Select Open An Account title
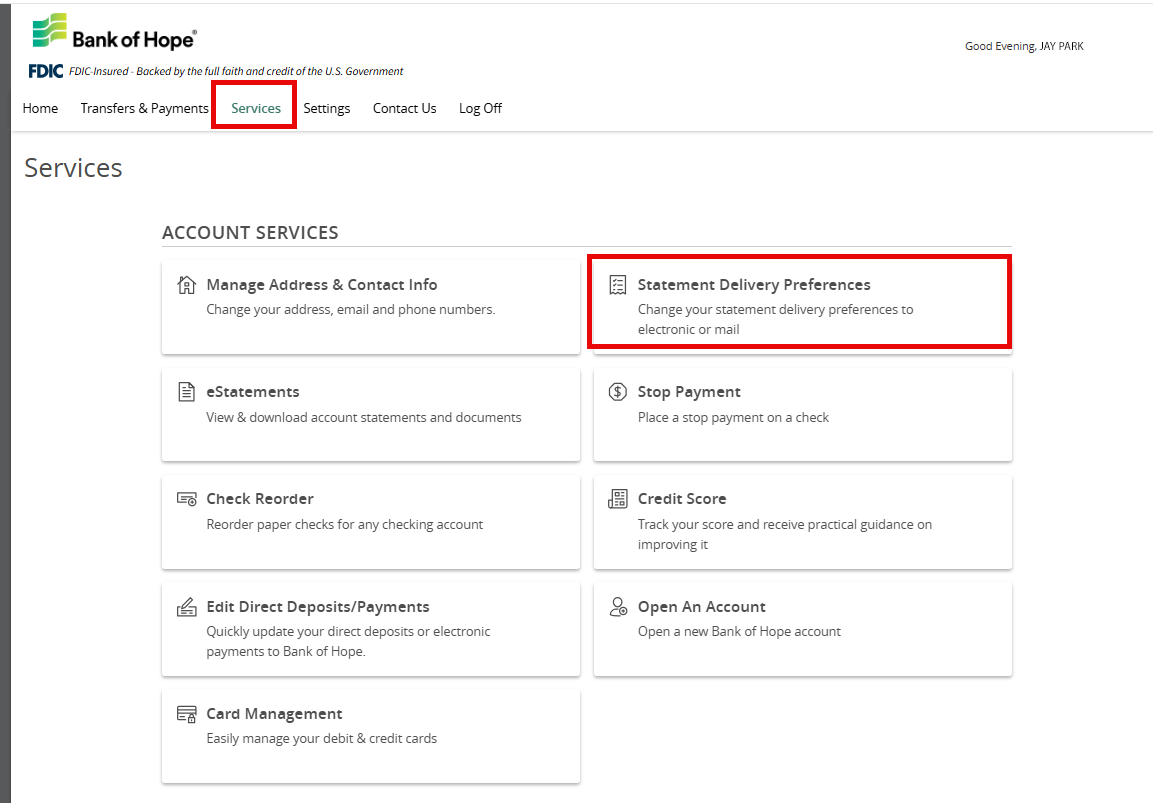Viewport: 1153px width, 803px height. point(702,607)
